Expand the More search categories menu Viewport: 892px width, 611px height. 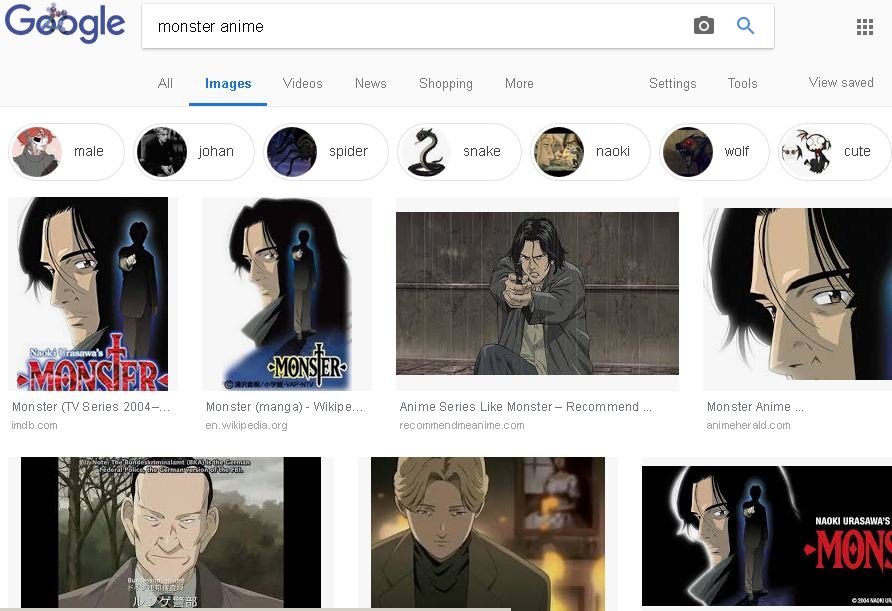[x=519, y=84]
